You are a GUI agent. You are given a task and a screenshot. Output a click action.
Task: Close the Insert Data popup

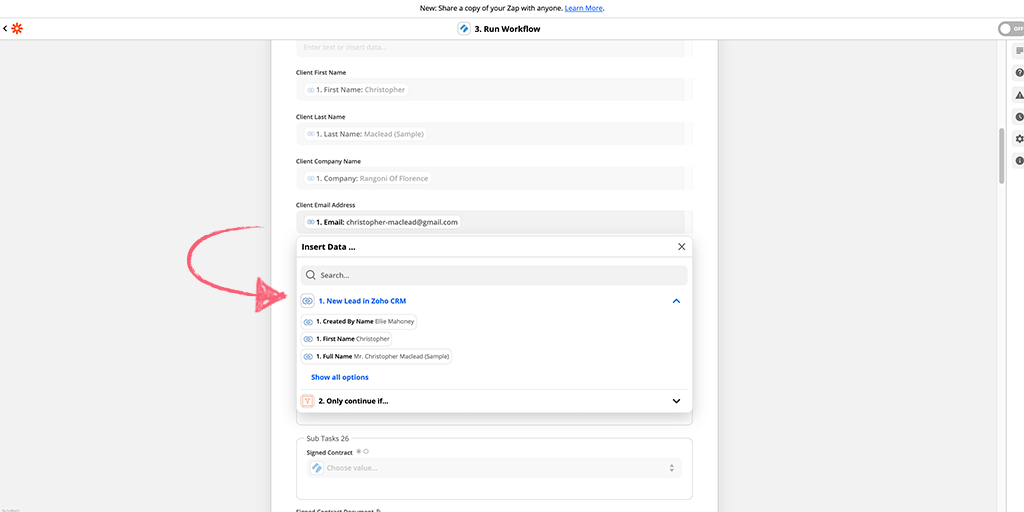[681, 247]
